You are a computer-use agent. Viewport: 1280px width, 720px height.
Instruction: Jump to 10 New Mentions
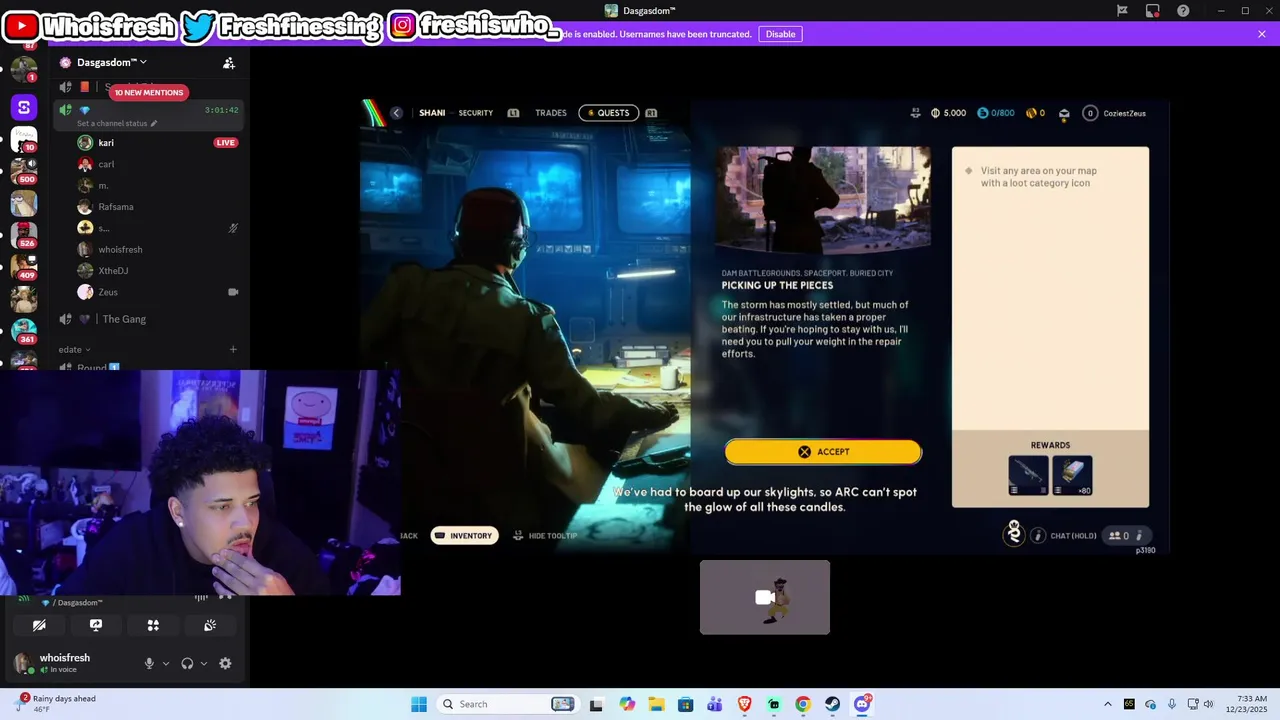coord(148,92)
